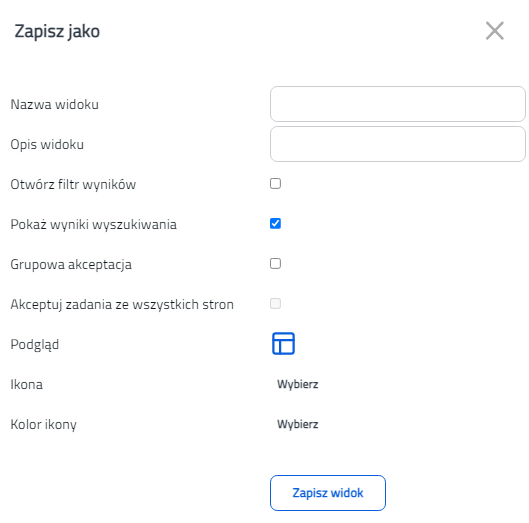Click the 'Grupowa akceptacja' label text
The image size is (529, 523).
71,265
